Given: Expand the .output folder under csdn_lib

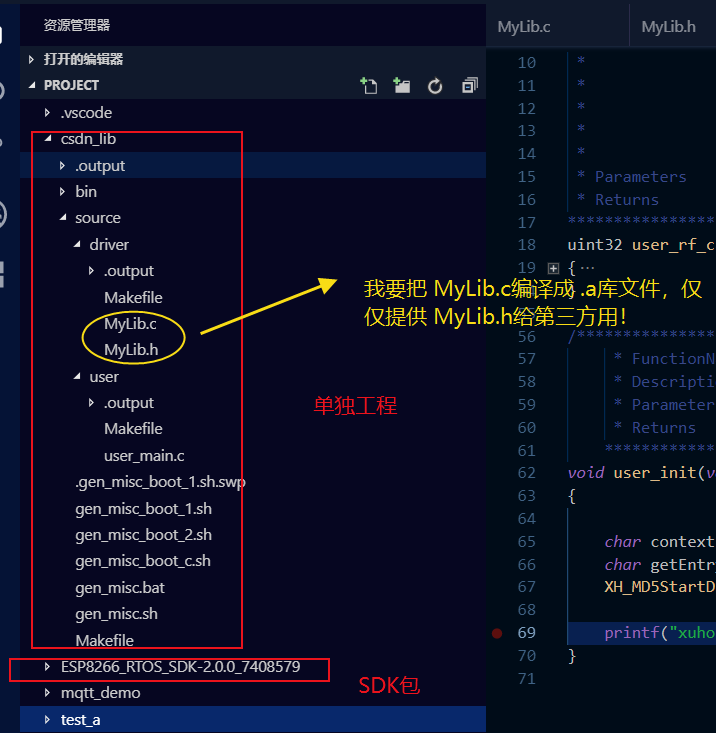Looking at the screenshot, I should pos(62,165).
